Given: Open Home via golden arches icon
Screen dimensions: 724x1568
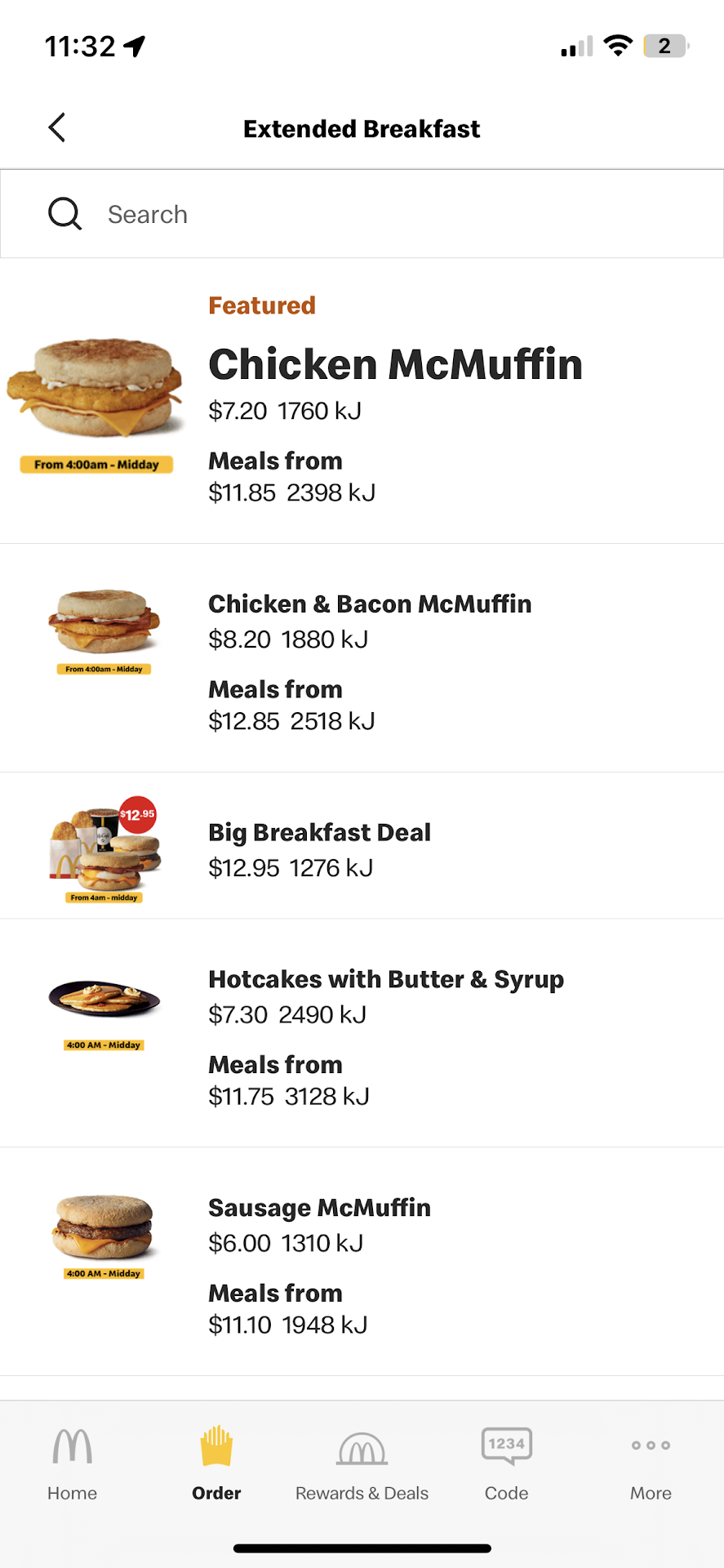Looking at the screenshot, I should (72, 1446).
